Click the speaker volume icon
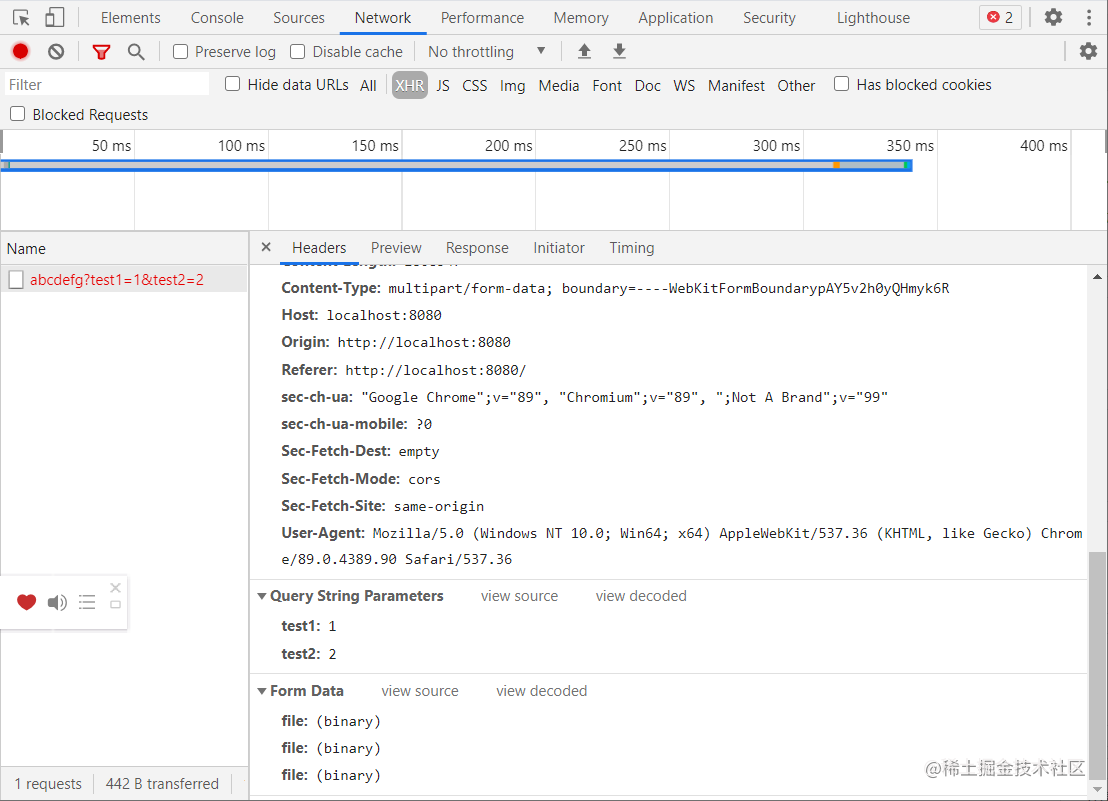This screenshot has height=801, width=1108. coord(57,603)
